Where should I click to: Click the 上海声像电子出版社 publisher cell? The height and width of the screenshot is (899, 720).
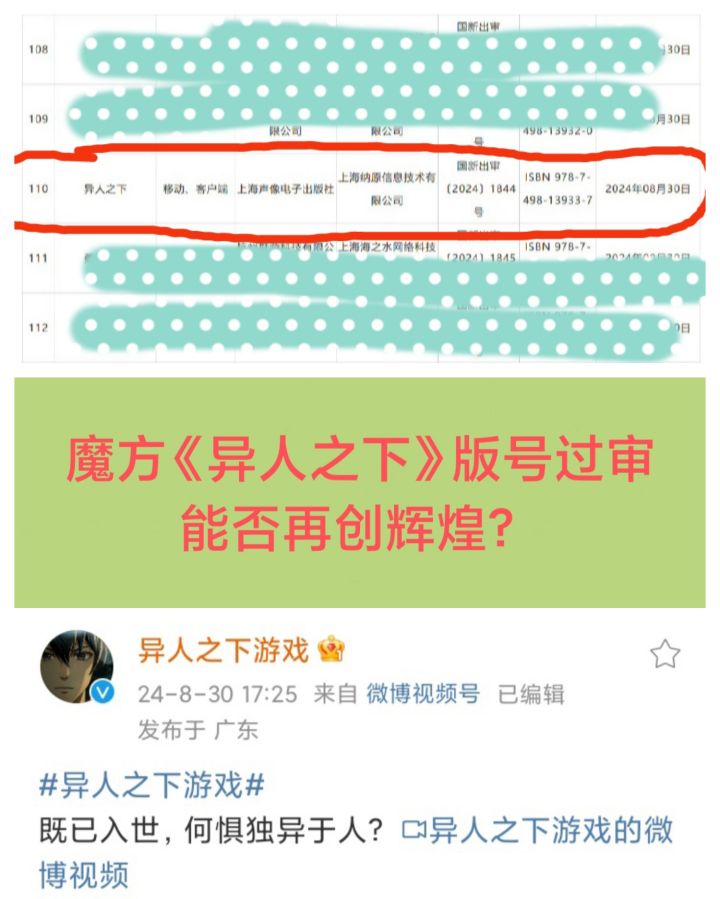tap(285, 189)
